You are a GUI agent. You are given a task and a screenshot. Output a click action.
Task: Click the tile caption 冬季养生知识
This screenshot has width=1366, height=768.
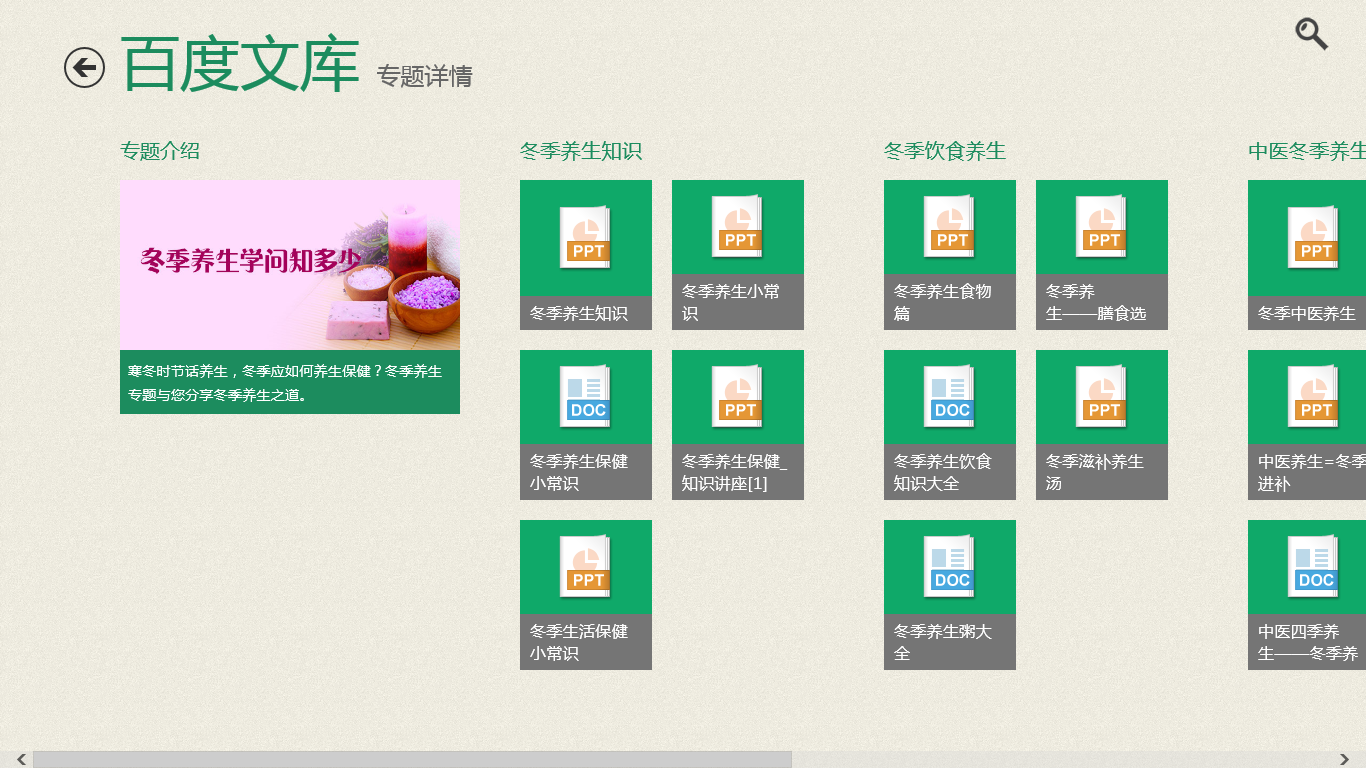point(579,313)
